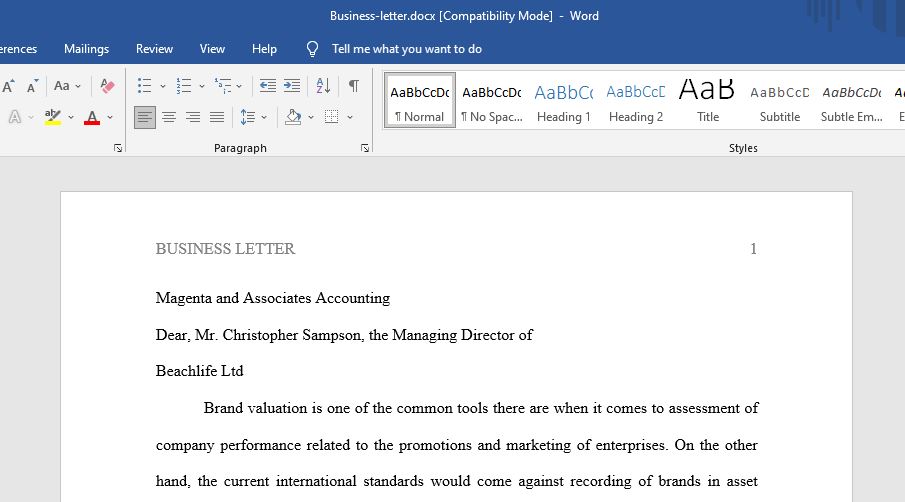
Task: Click the Text Effects outlined A icon
Action: pos(15,117)
